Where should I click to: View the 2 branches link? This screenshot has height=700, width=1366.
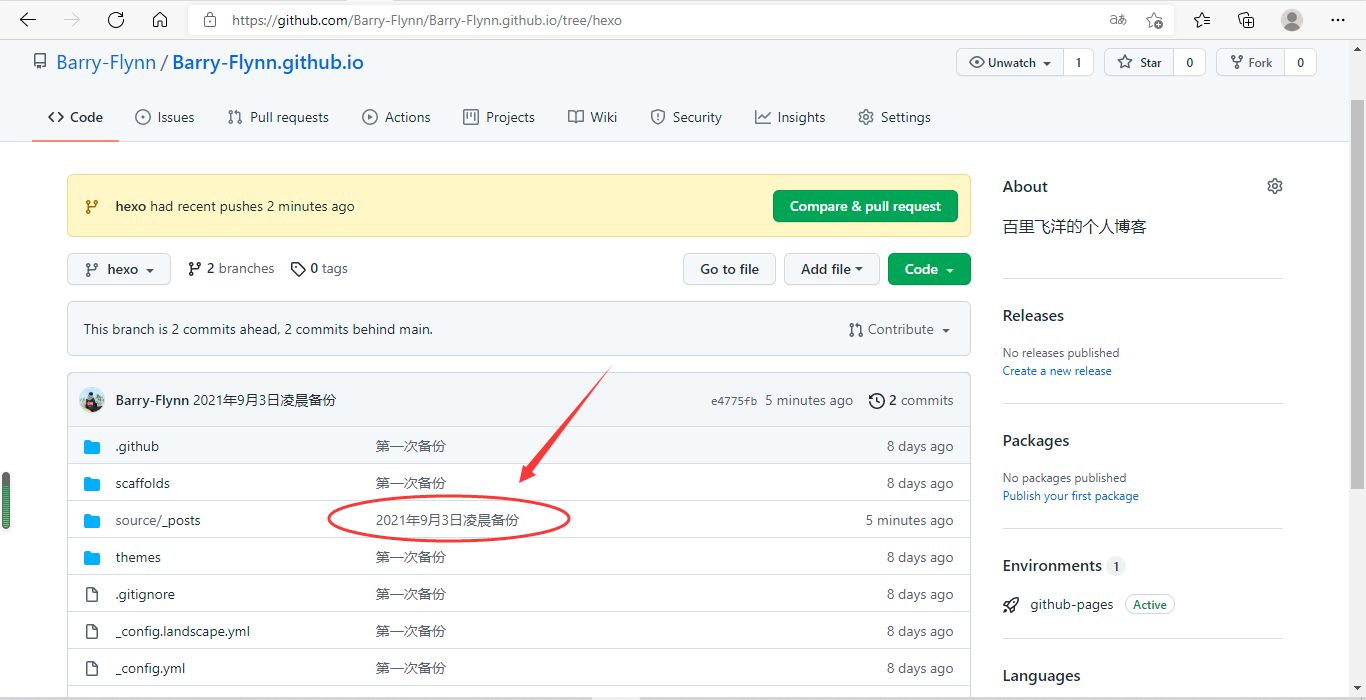pos(231,269)
